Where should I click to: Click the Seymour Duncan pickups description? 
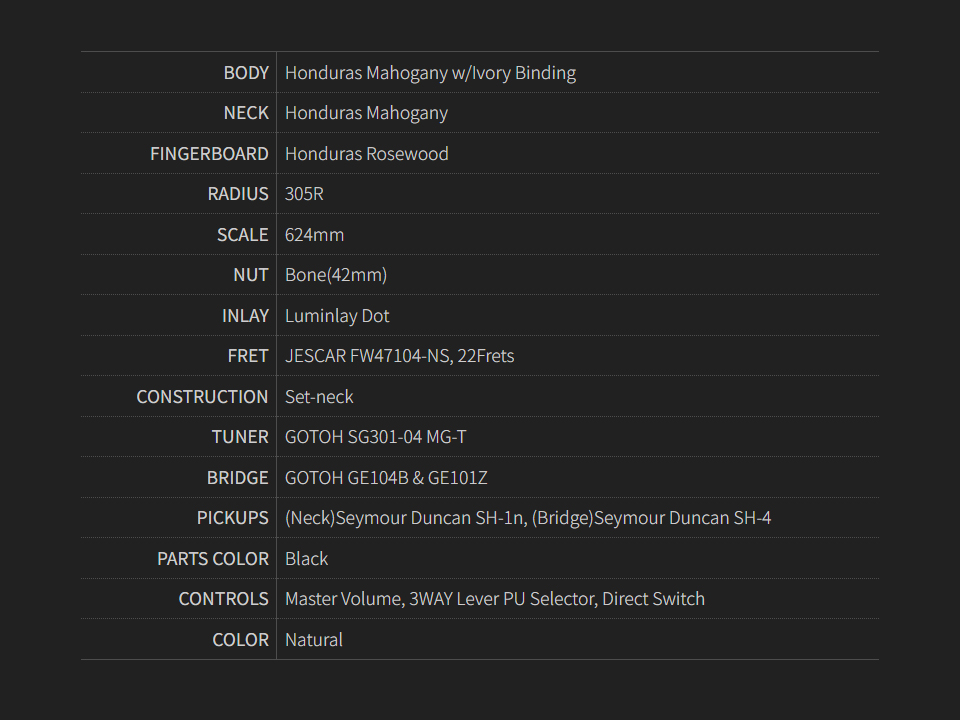tap(528, 518)
